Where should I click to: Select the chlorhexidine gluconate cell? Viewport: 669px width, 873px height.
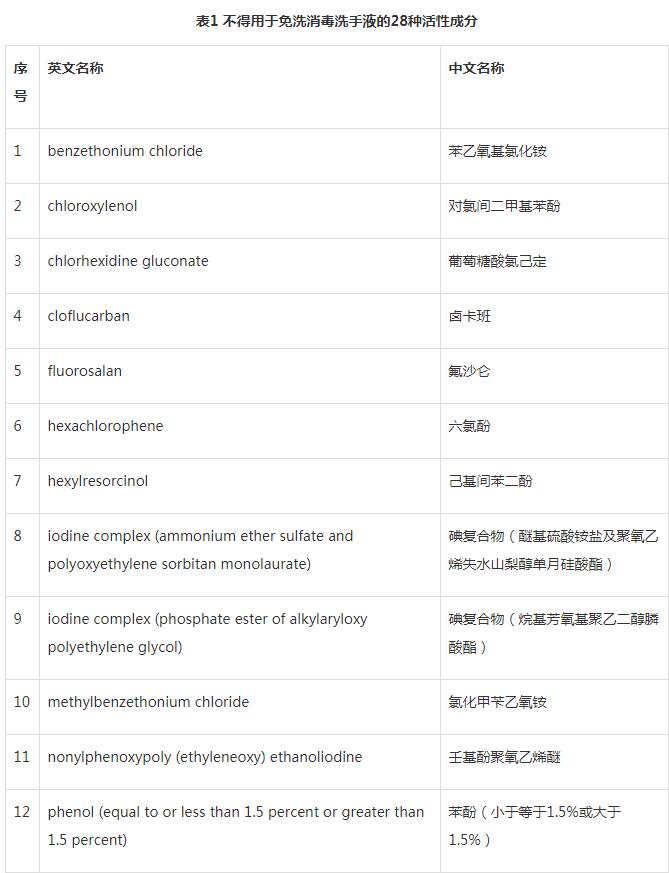tap(128, 261)
